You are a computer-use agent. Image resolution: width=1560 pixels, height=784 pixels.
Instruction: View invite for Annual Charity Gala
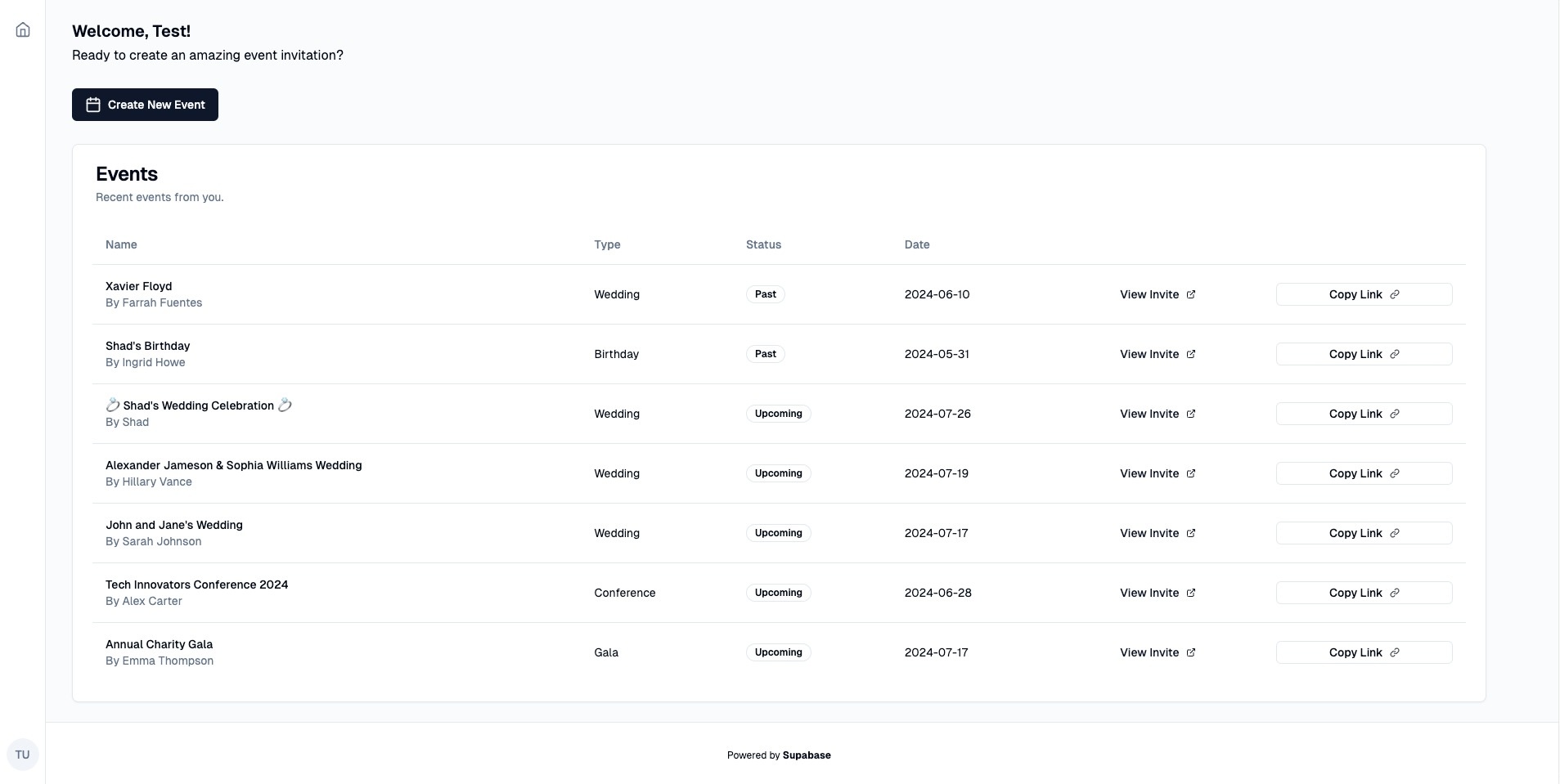pyautogui.click(x=1157, y=652)
